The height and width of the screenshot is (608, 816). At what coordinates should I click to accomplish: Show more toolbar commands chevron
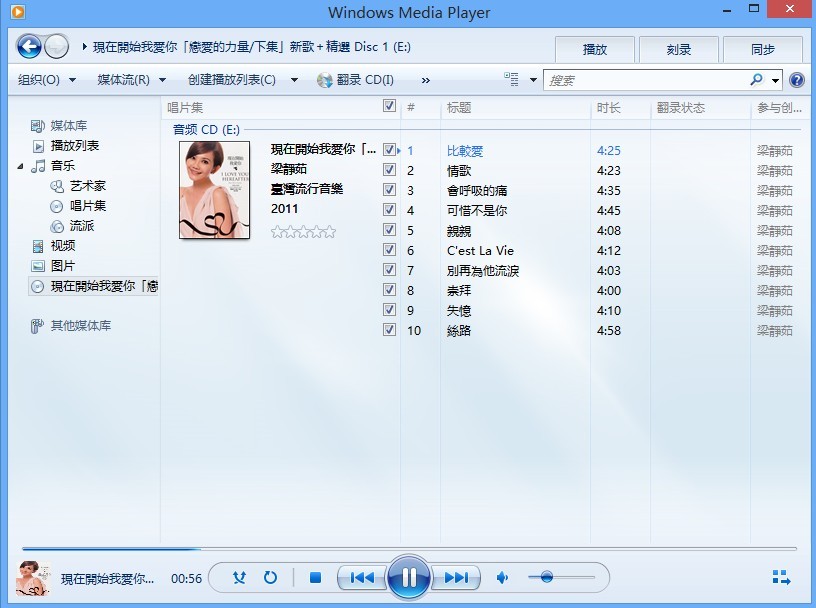(426, 81)
